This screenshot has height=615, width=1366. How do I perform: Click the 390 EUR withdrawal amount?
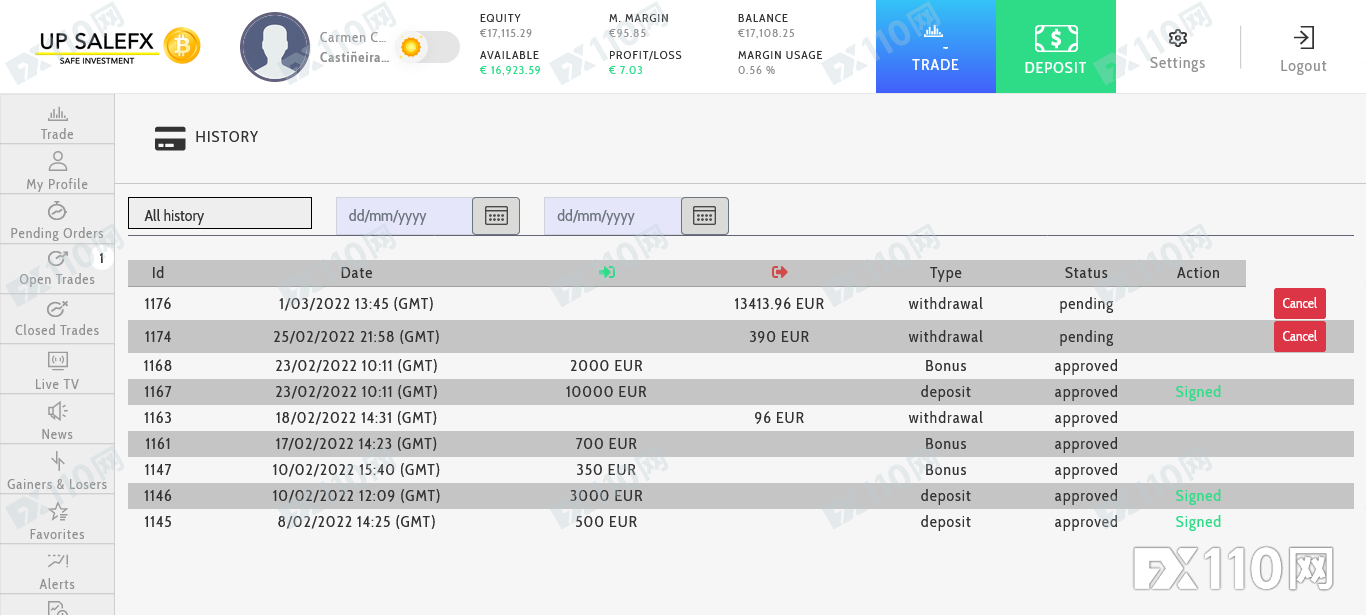click(x=779, y=337)
